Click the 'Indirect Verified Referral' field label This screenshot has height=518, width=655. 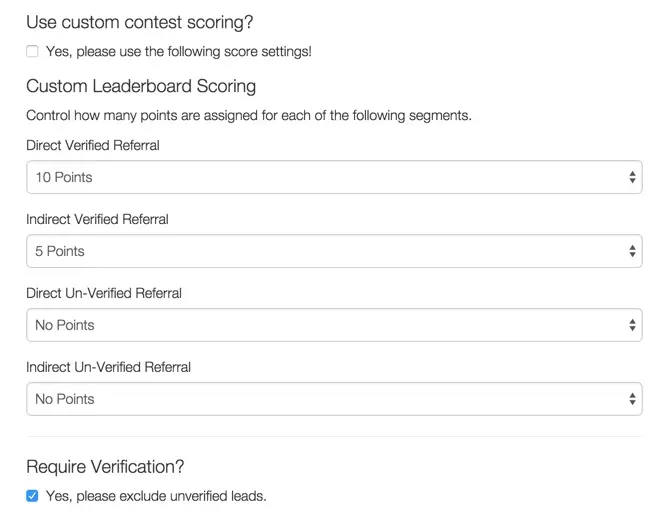pyautogui.click(x=97, y=219)
